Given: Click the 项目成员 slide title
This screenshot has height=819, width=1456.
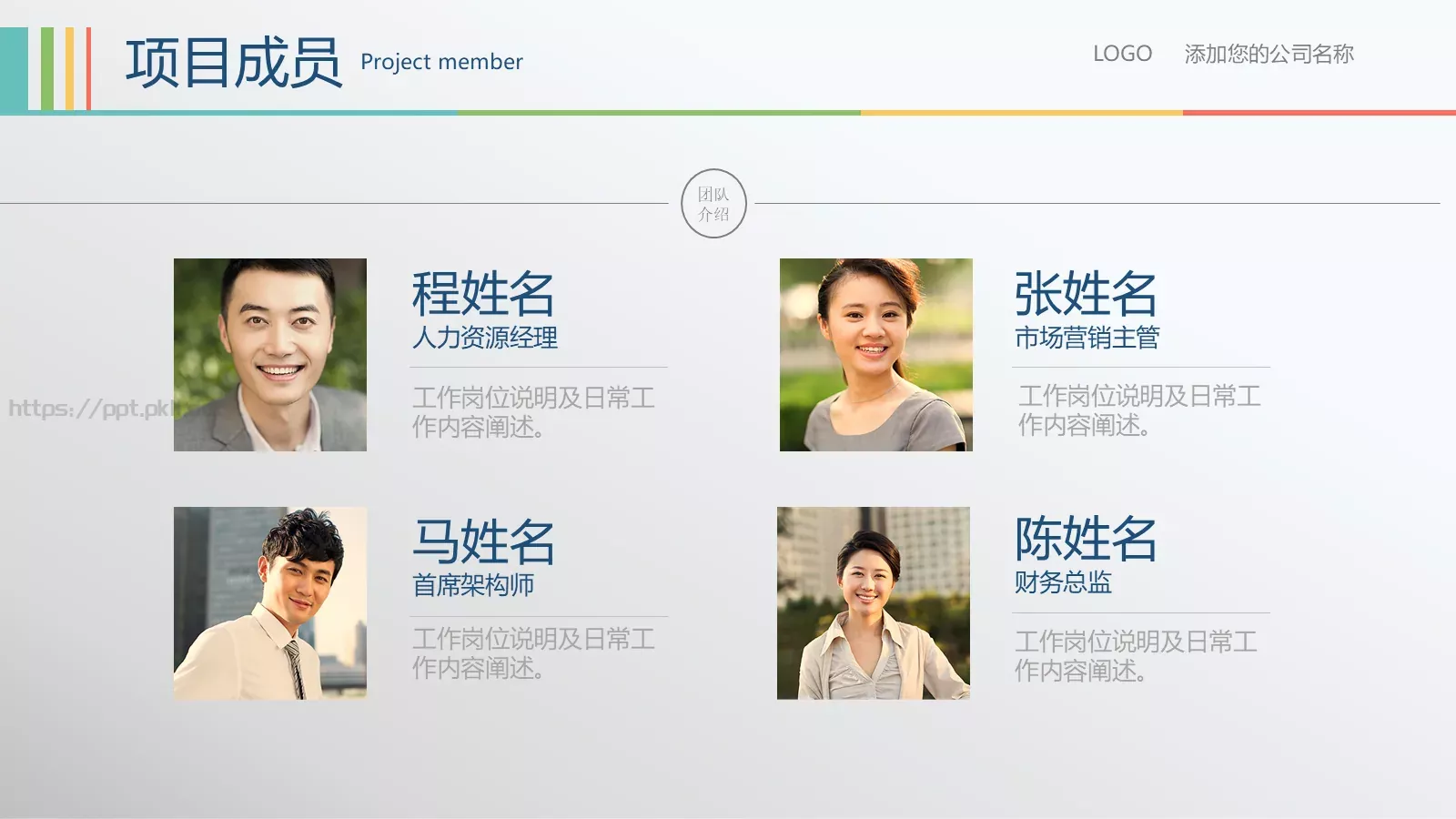Looking at the screenshot, I should pos(233,63).
